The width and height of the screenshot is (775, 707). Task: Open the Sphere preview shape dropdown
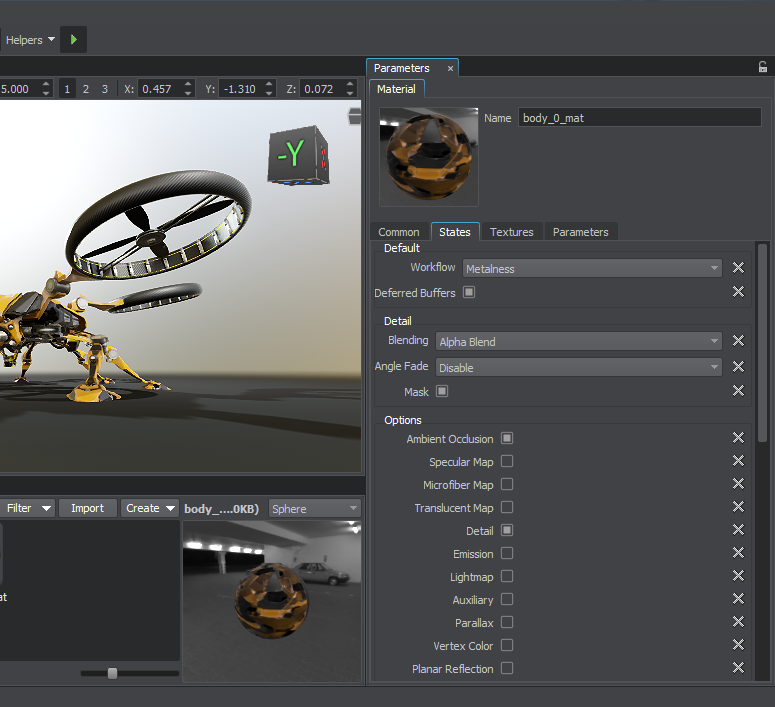coord(314,508)
